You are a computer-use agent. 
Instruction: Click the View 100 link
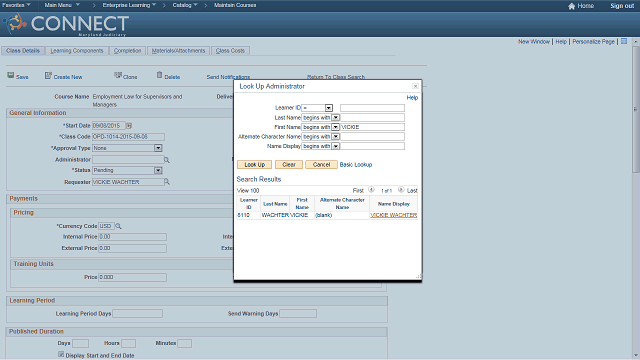248,191
